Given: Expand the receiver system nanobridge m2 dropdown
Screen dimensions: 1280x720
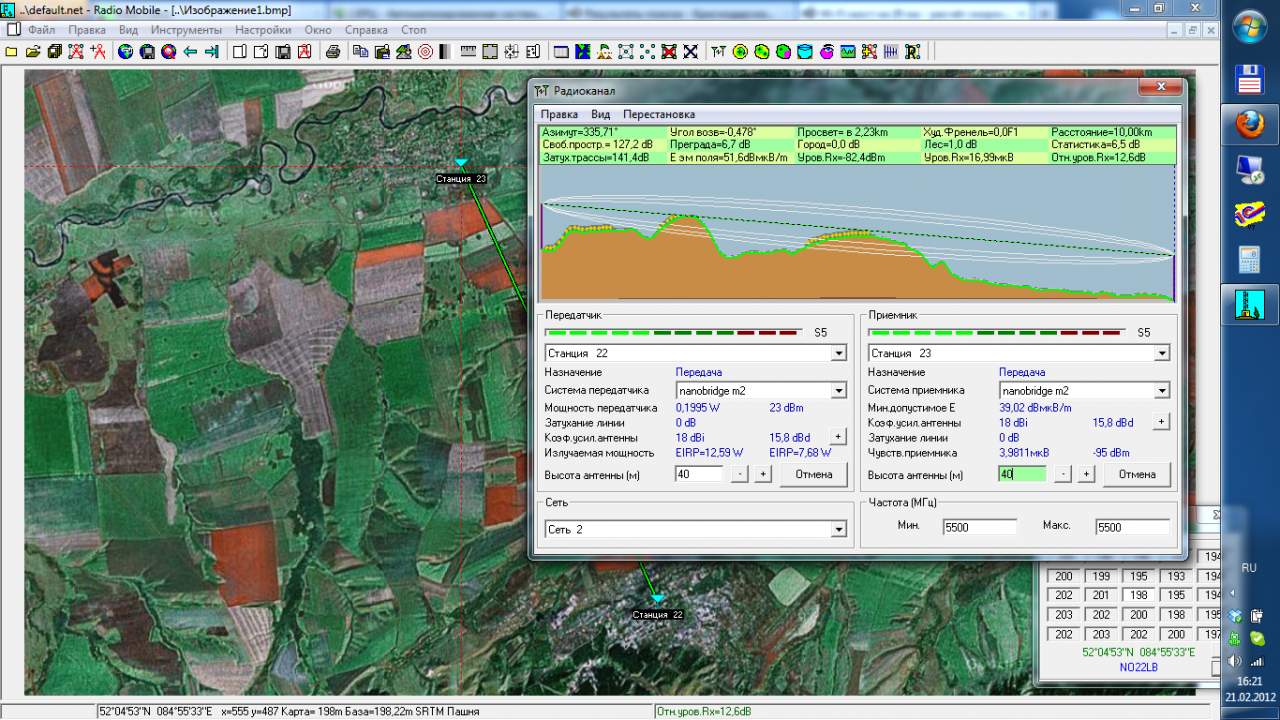Looking at the screenshot, I should [x=1161, y=391].
